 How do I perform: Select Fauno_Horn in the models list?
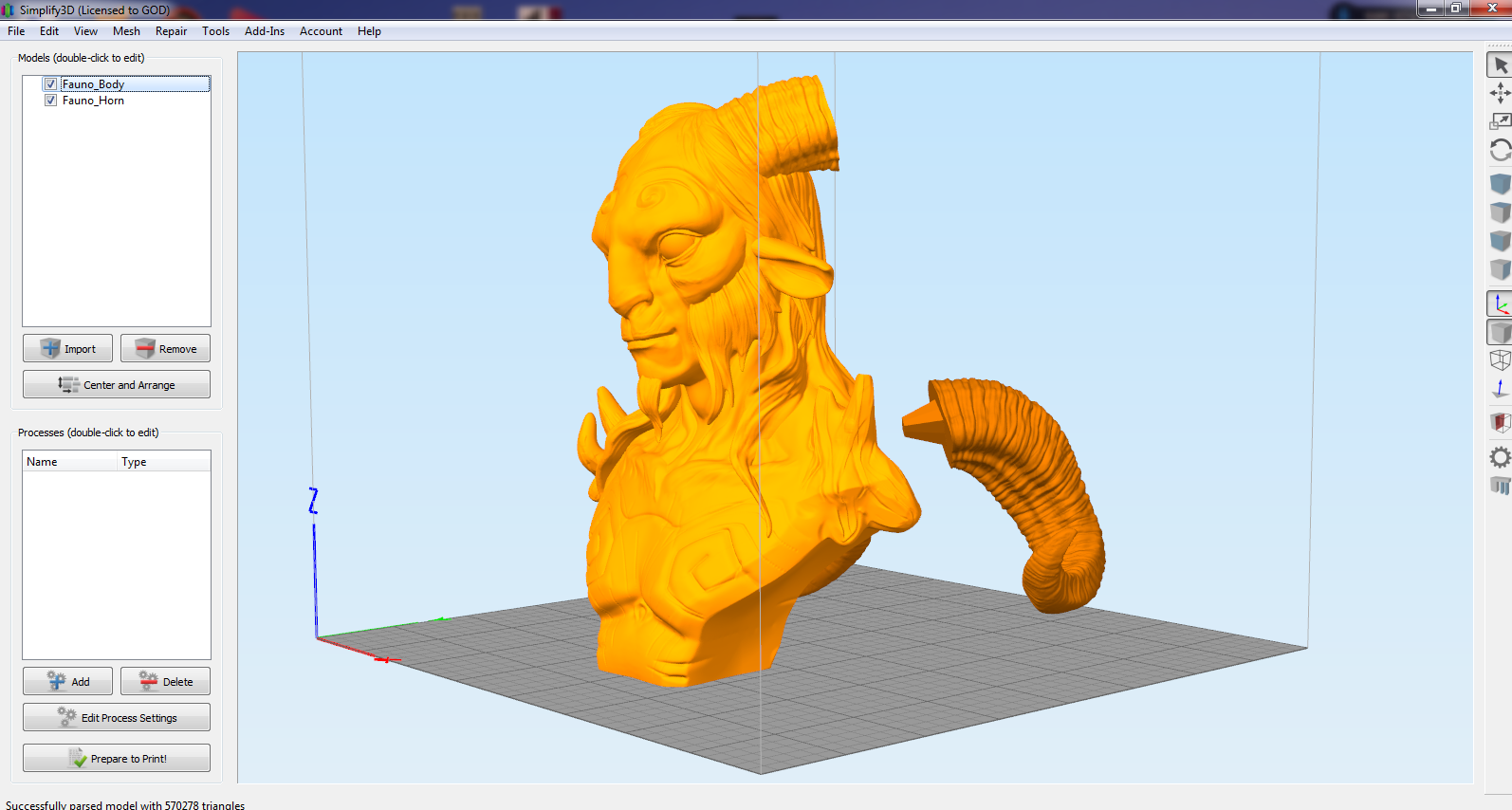(x=93, y=101)
